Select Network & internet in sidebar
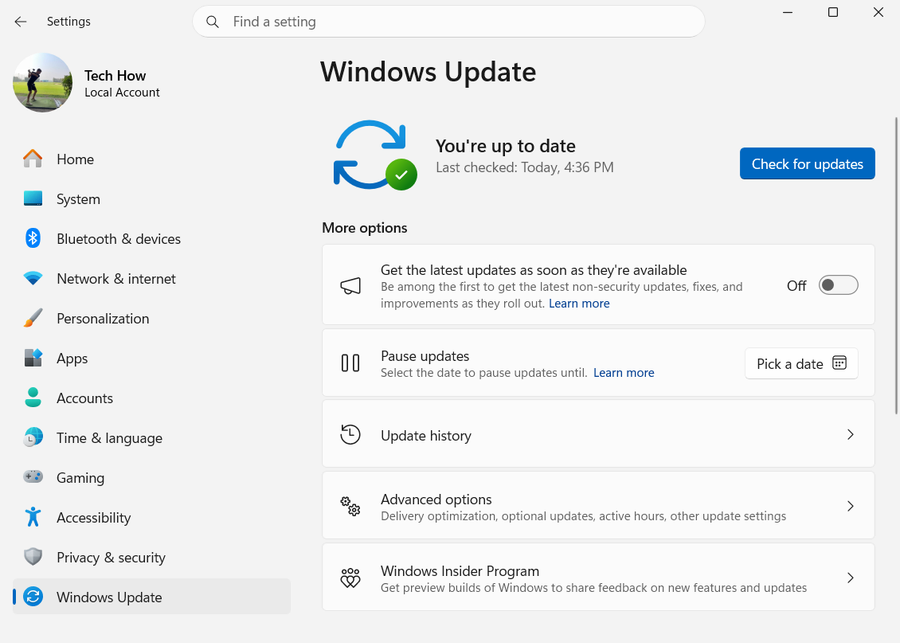The image size is (900, 643). click(x=152, y=278)
